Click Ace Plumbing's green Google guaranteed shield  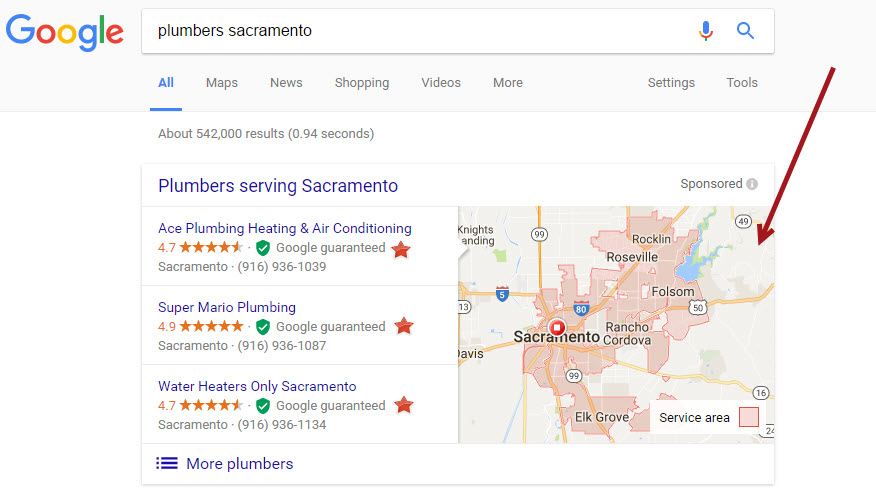[263, 248]
